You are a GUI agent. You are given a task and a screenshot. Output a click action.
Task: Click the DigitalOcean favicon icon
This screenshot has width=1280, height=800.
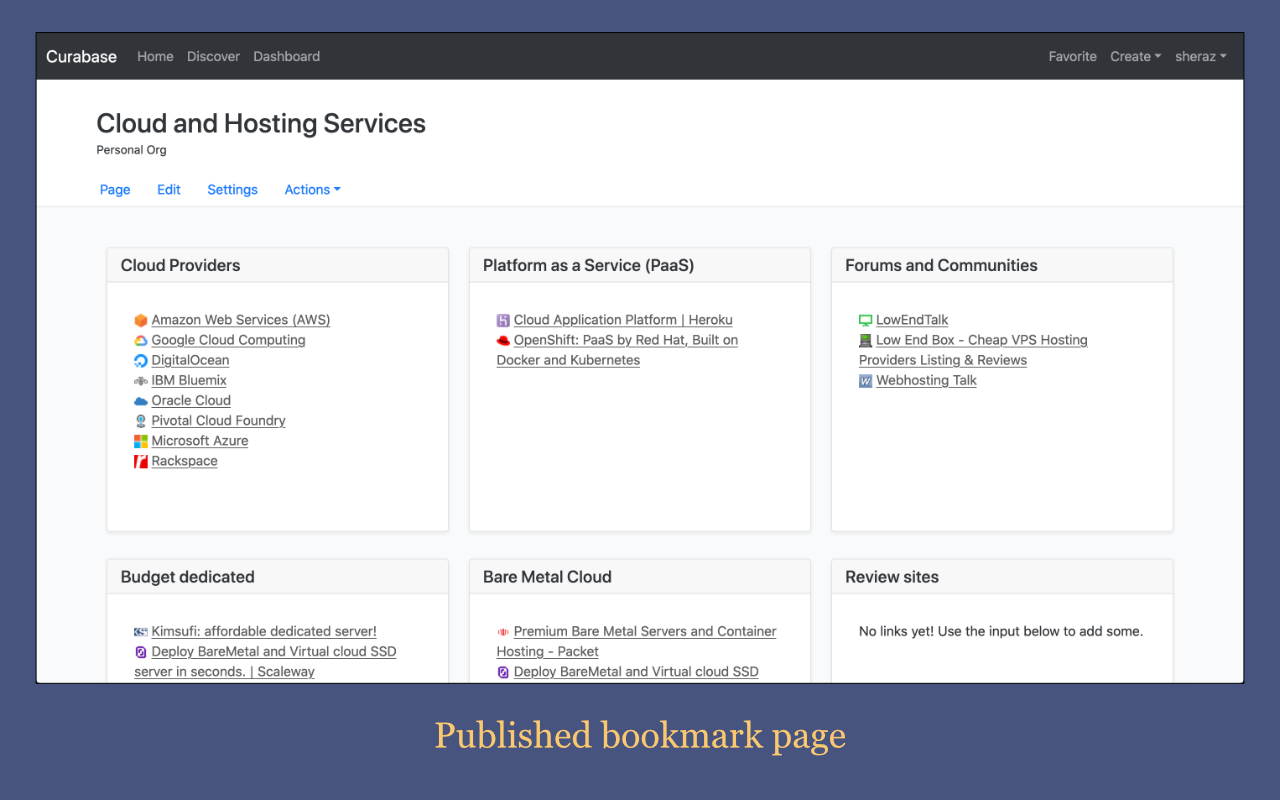pos(141,361)
